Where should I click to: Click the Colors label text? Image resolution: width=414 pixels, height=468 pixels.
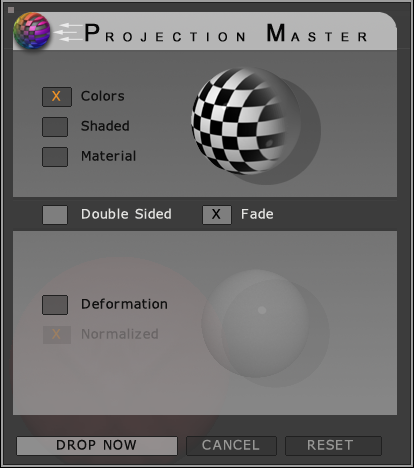pyautogui.click(x=103, y=96)
